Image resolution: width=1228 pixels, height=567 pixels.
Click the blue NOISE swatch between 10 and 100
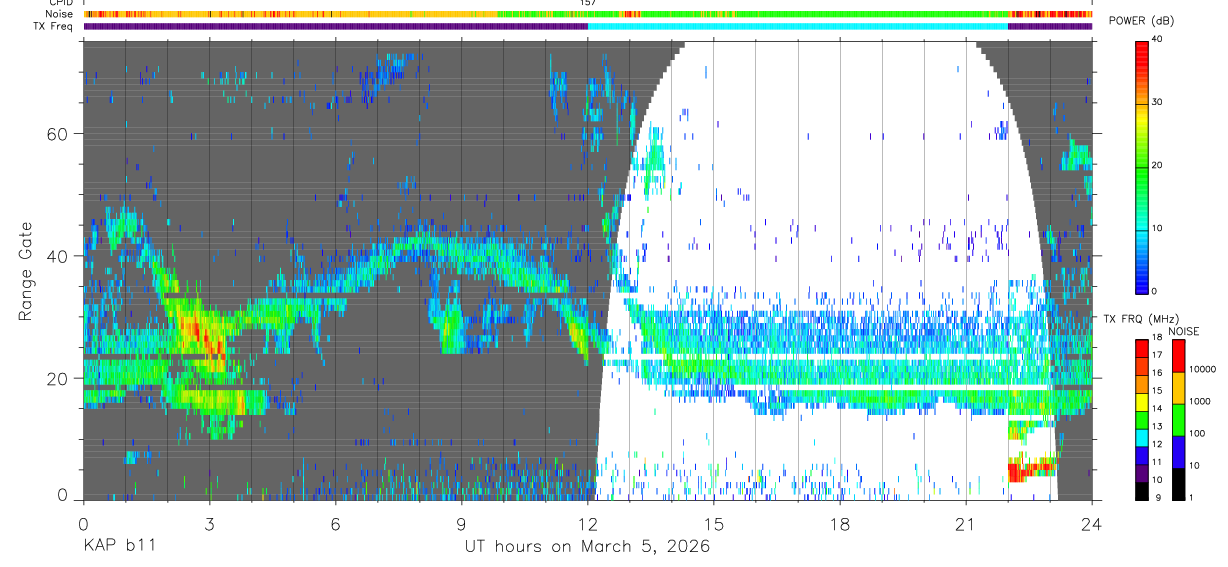click(x=1179, y=452)
